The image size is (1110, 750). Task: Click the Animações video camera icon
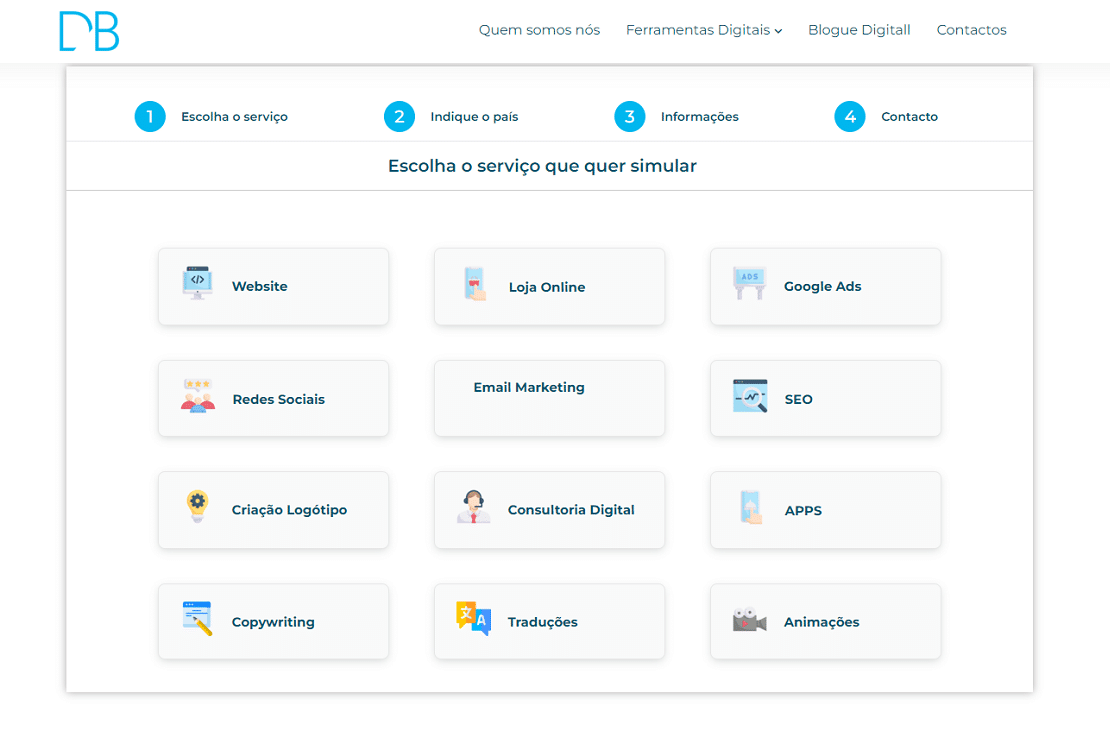(749, 620)
